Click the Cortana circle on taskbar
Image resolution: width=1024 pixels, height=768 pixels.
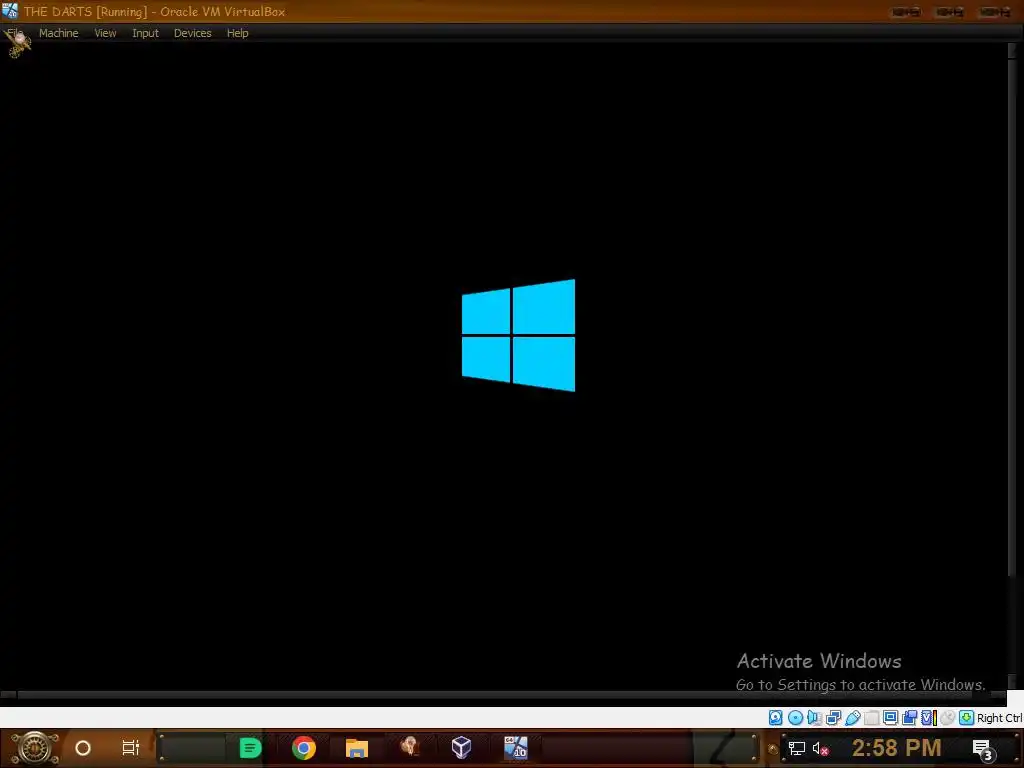(x=83, y=748)
